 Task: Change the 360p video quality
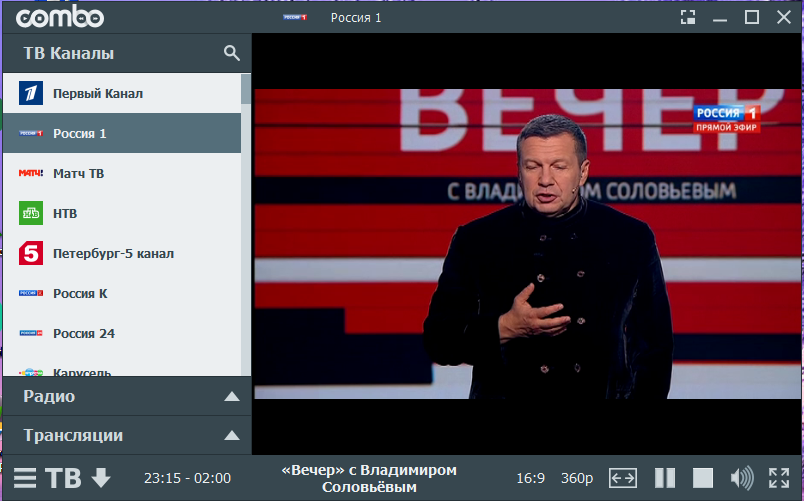point(577,478)
